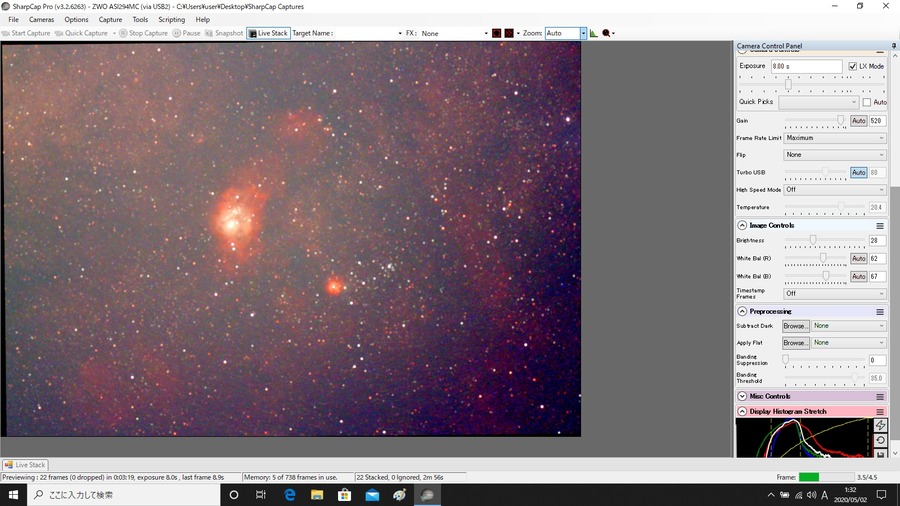Collapse the Image Controls section
The image size is (900, 506).
742,225
